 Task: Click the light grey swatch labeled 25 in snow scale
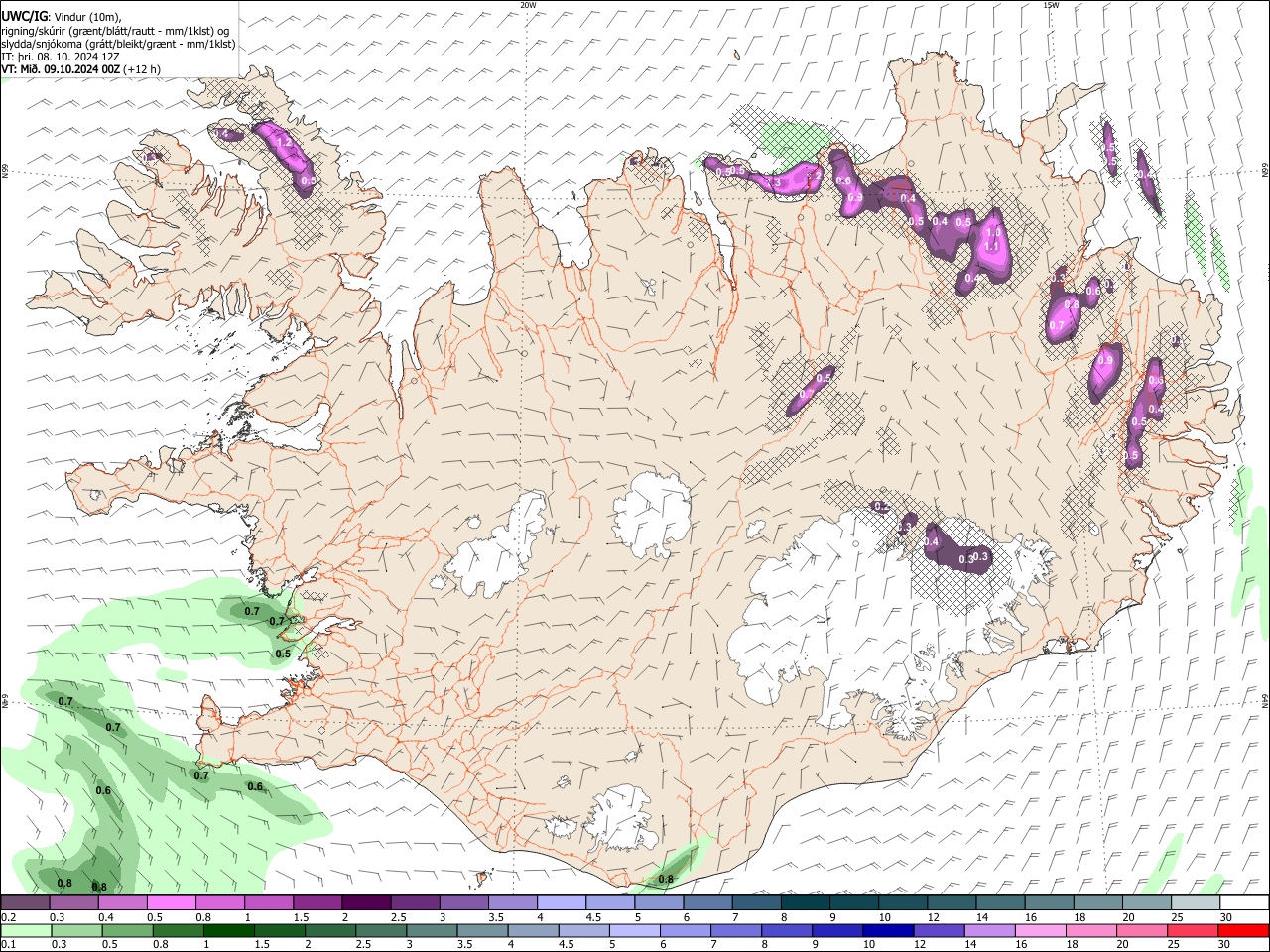tap(1196, 902)
